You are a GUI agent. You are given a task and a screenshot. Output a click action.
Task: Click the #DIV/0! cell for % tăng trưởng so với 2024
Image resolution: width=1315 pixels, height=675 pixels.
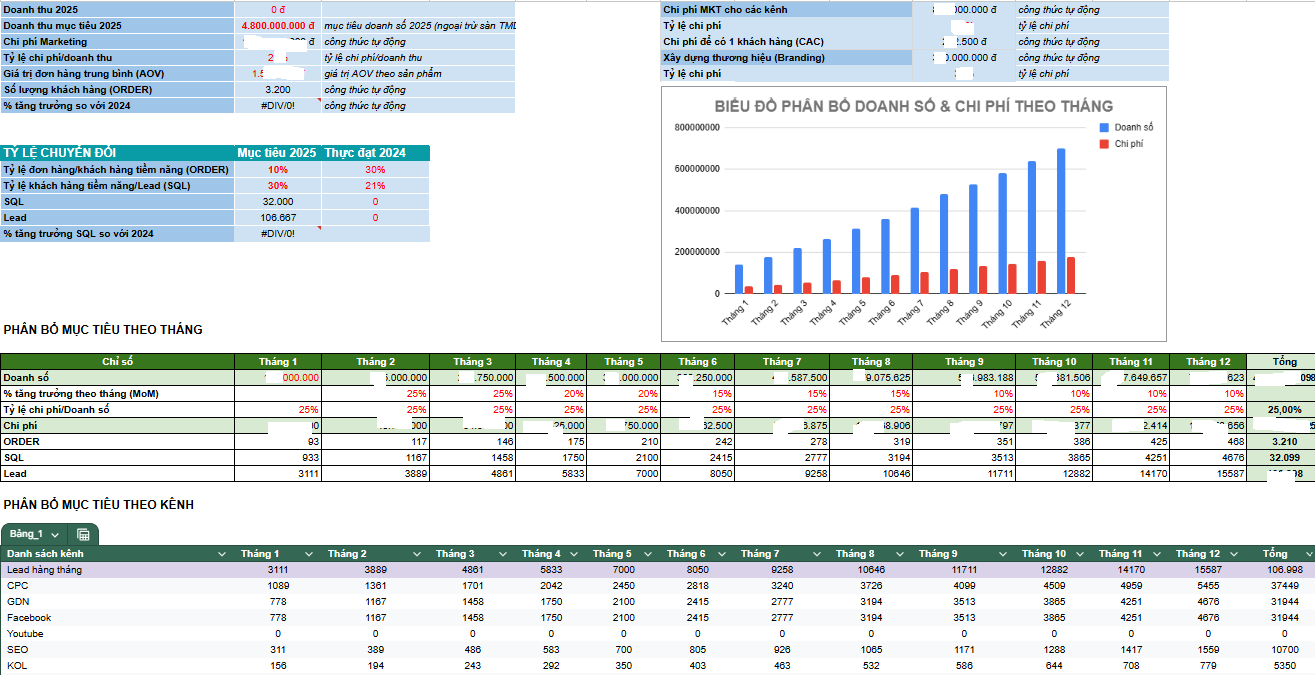point(279,105)
